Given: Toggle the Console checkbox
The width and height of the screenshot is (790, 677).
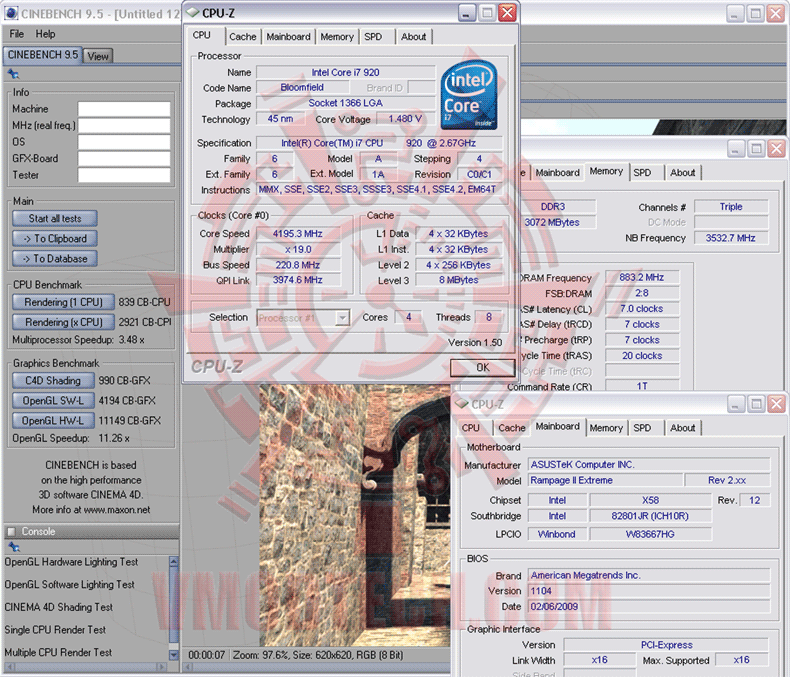Looking at the screenshot, I should coord(11,531).
